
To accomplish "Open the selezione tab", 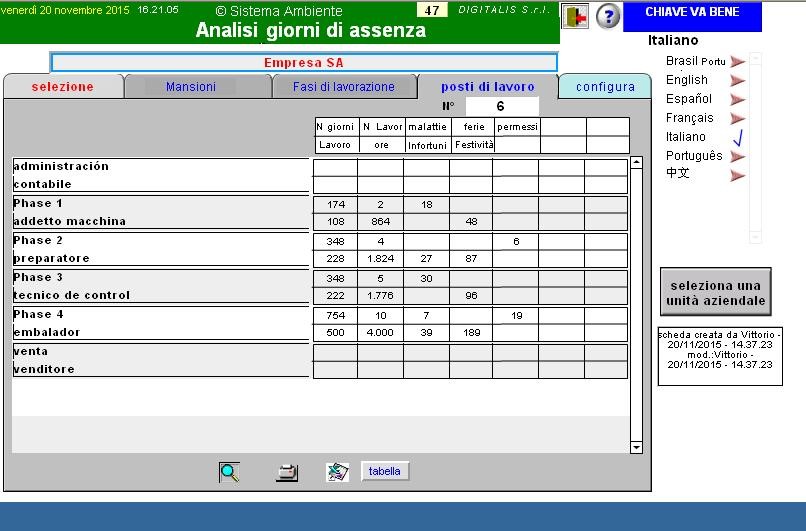I will (63, 86).
